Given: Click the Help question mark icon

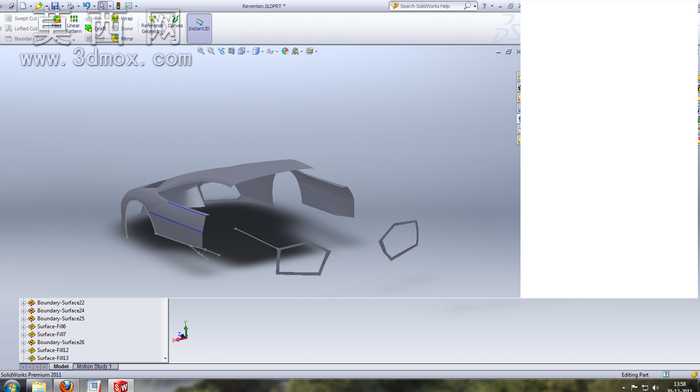Looking at the screenshot, I should (x=484, y=6).
